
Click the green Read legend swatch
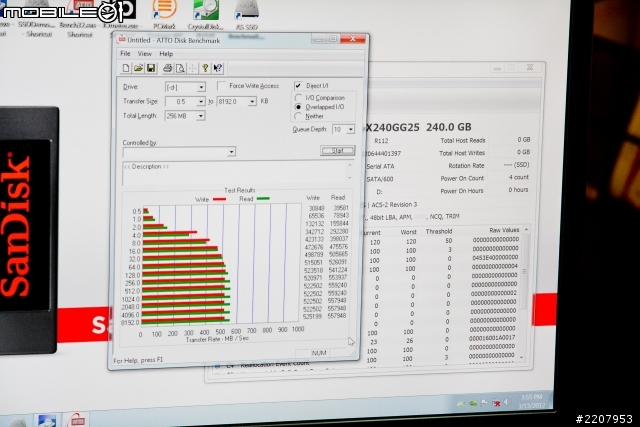click(263, 199)
